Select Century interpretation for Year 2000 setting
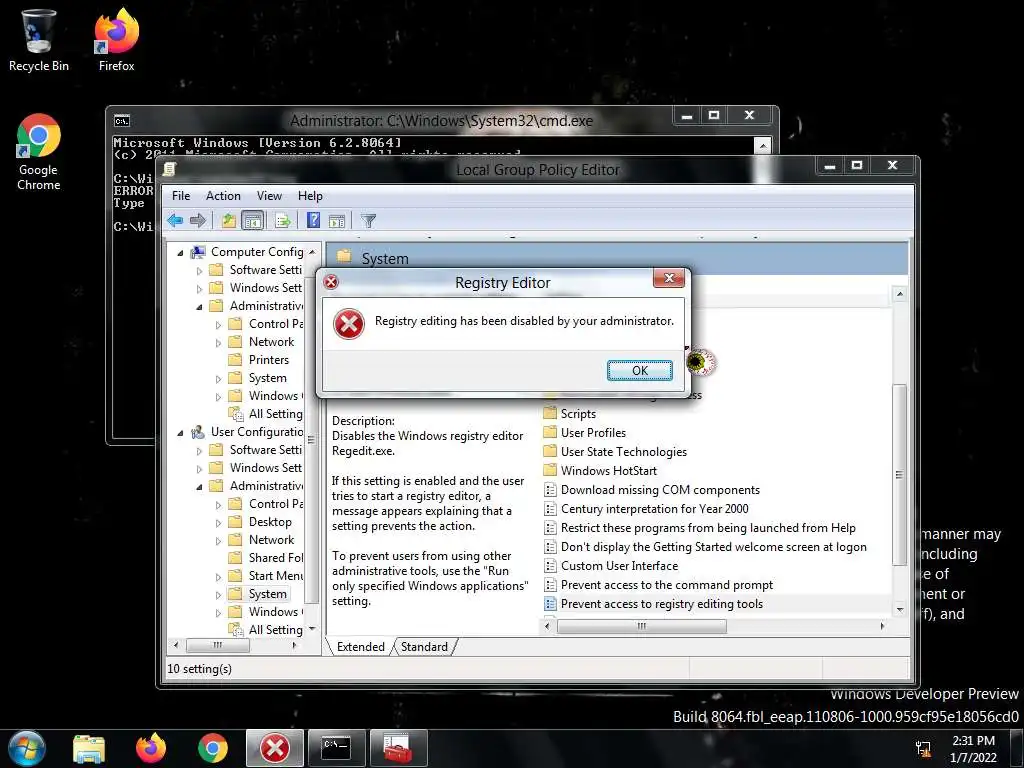1024x768 pixels. [654, 509]
